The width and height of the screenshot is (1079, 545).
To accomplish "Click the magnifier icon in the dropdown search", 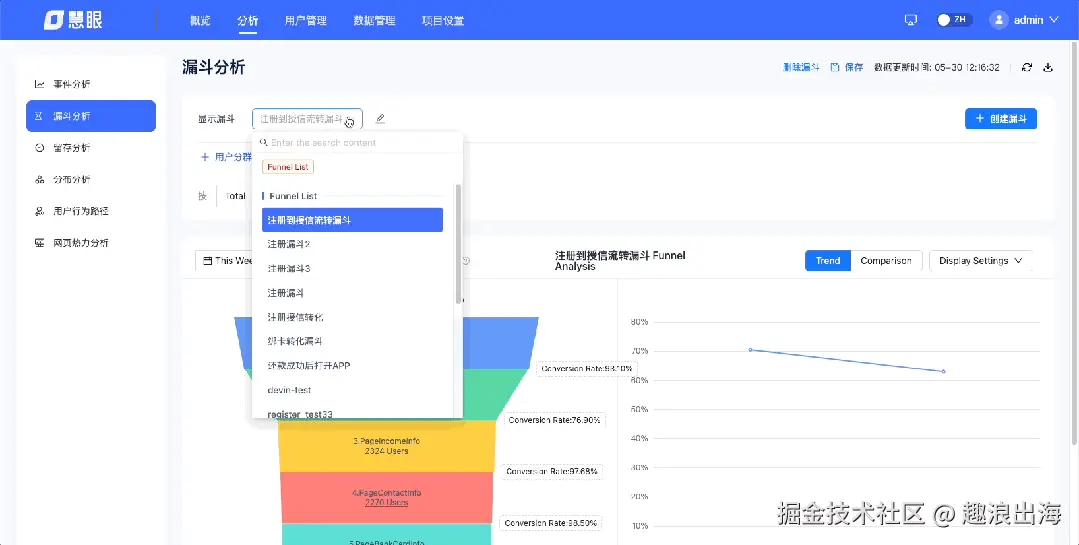I will pos(264,142).
